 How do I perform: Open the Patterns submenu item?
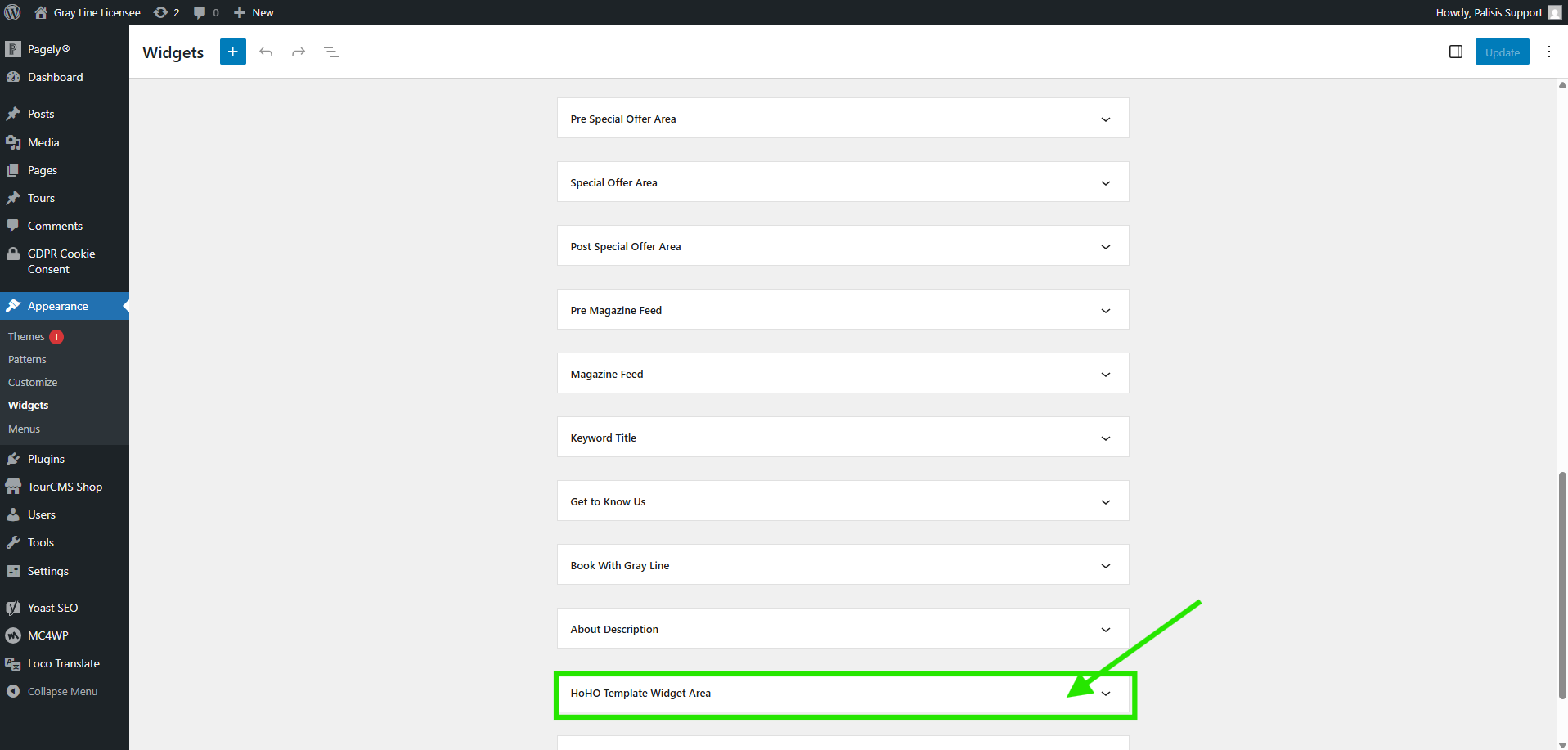[x=27, y=359]
